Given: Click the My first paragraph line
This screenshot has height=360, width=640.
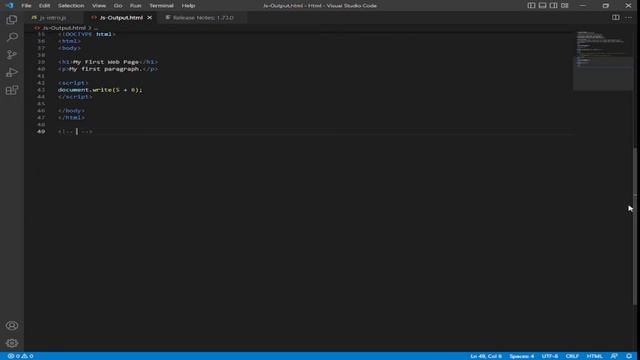Looking at the screenshot, I should (x=108, y=69).
